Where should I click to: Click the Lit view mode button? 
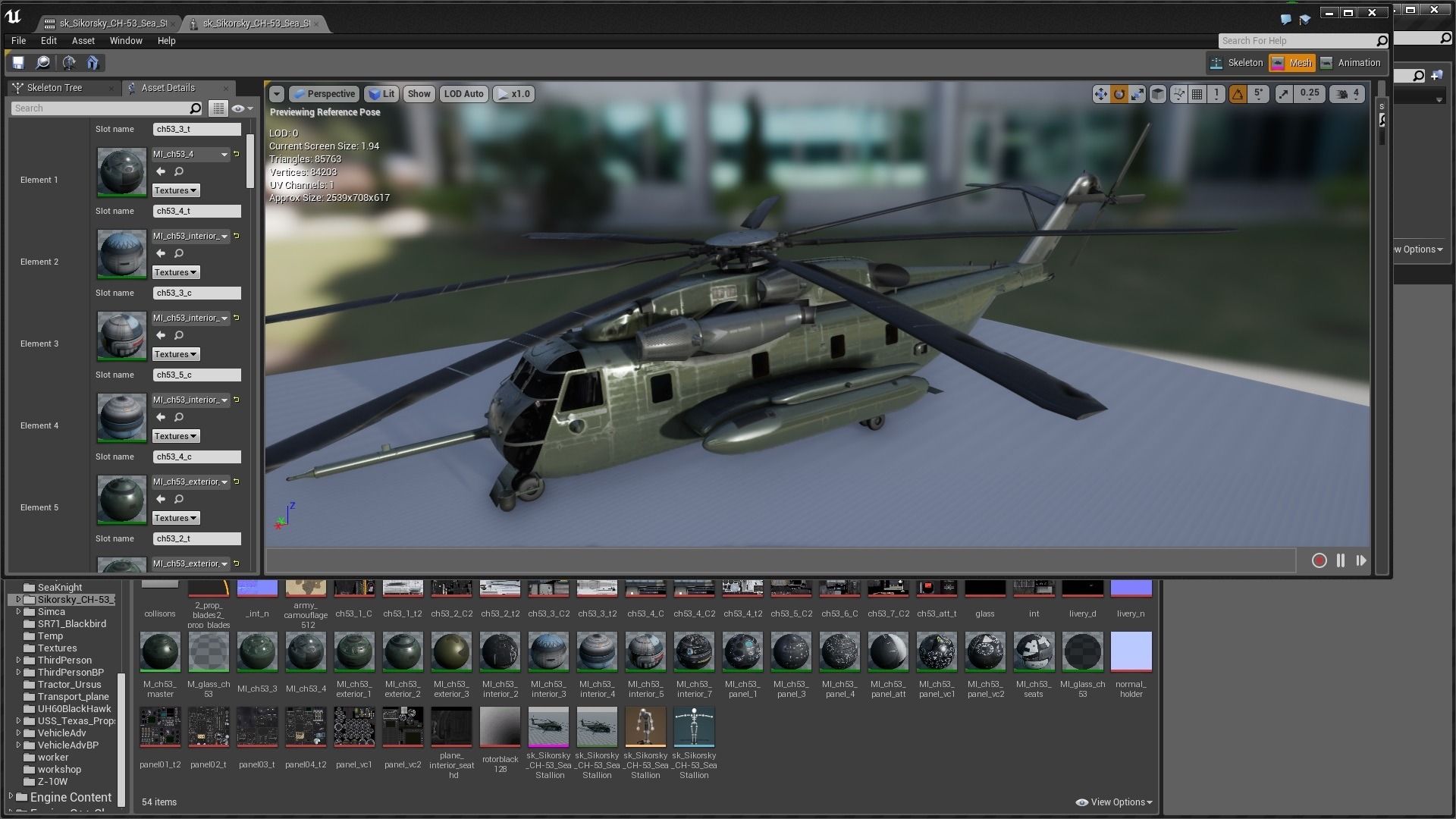point(382,94)
